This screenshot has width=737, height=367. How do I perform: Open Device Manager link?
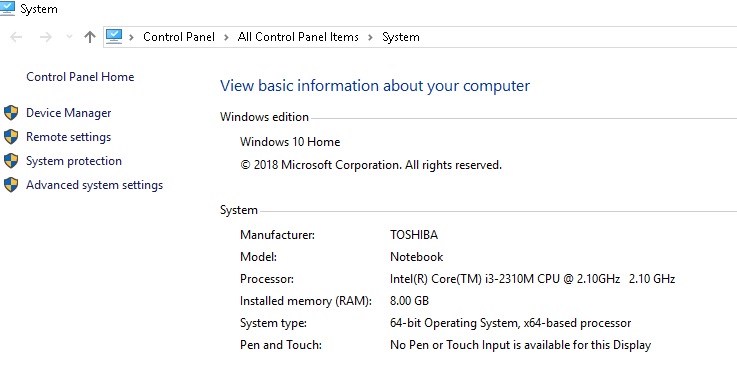69,113
